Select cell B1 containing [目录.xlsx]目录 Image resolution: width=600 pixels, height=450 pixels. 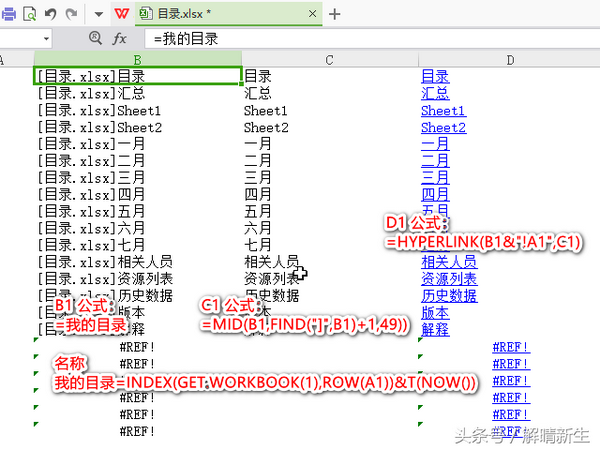137,76
